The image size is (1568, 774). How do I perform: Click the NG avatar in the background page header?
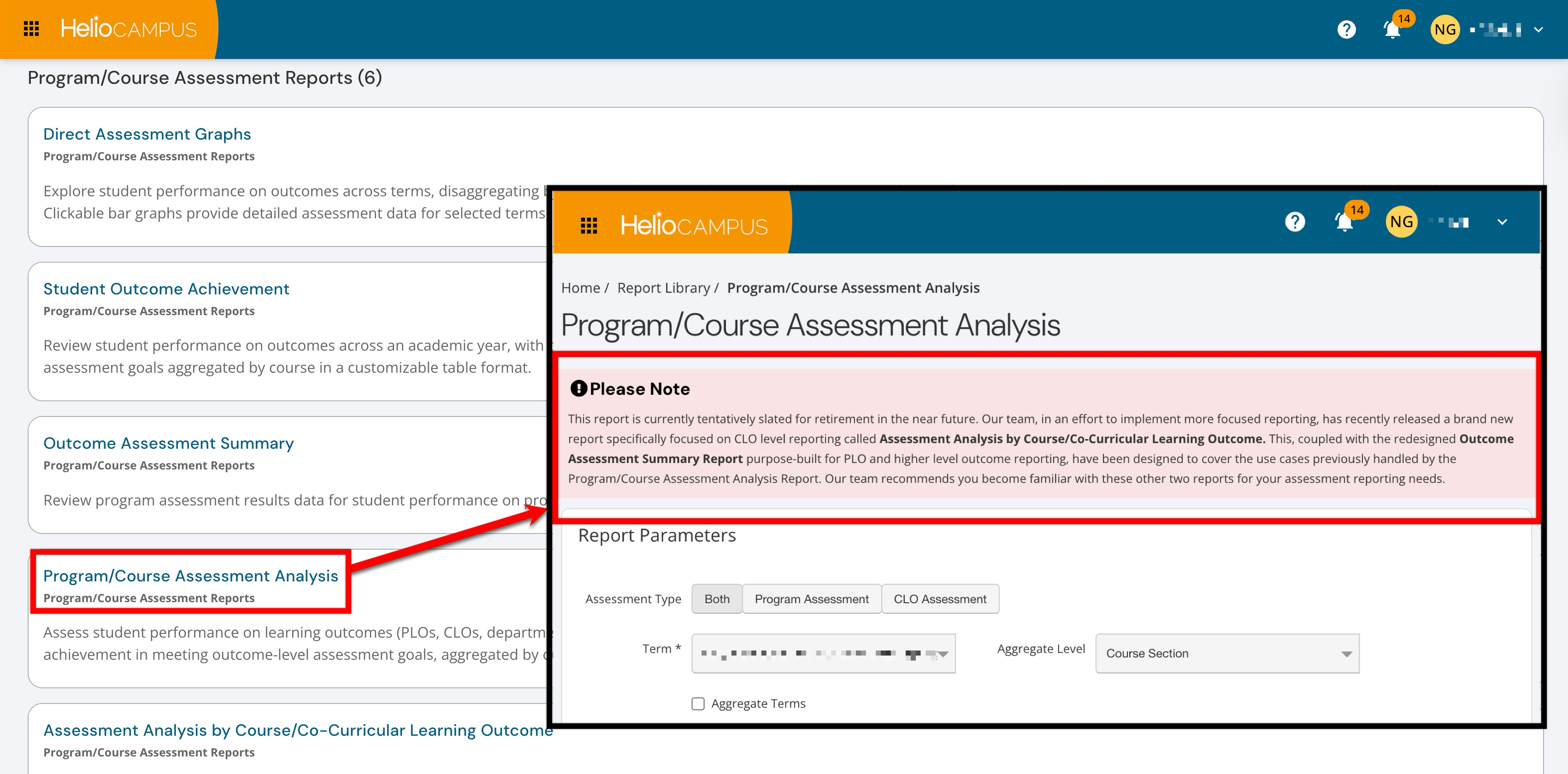(1445, 29)
